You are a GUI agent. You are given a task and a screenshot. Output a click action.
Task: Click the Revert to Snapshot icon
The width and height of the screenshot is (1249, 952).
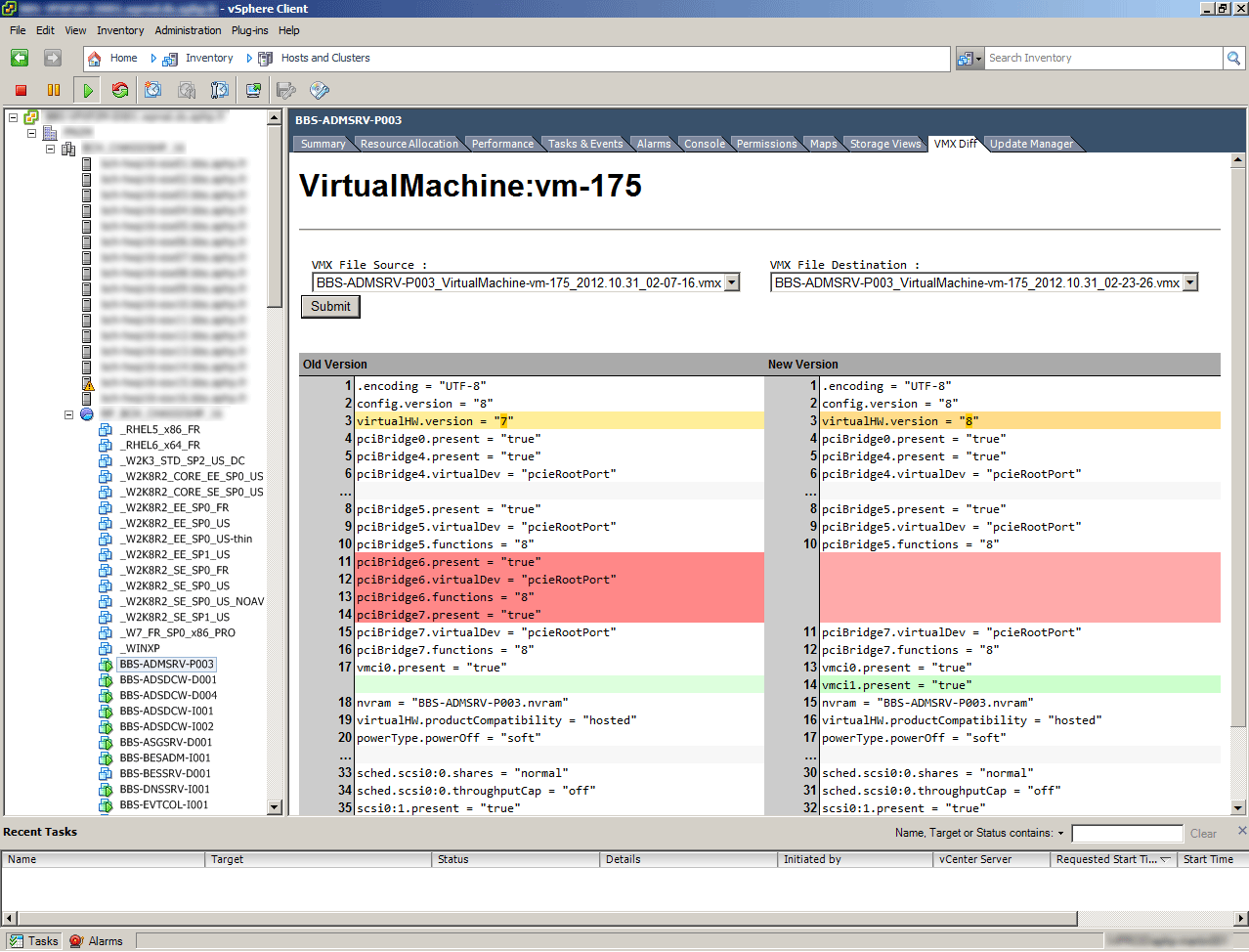[187, 91]
